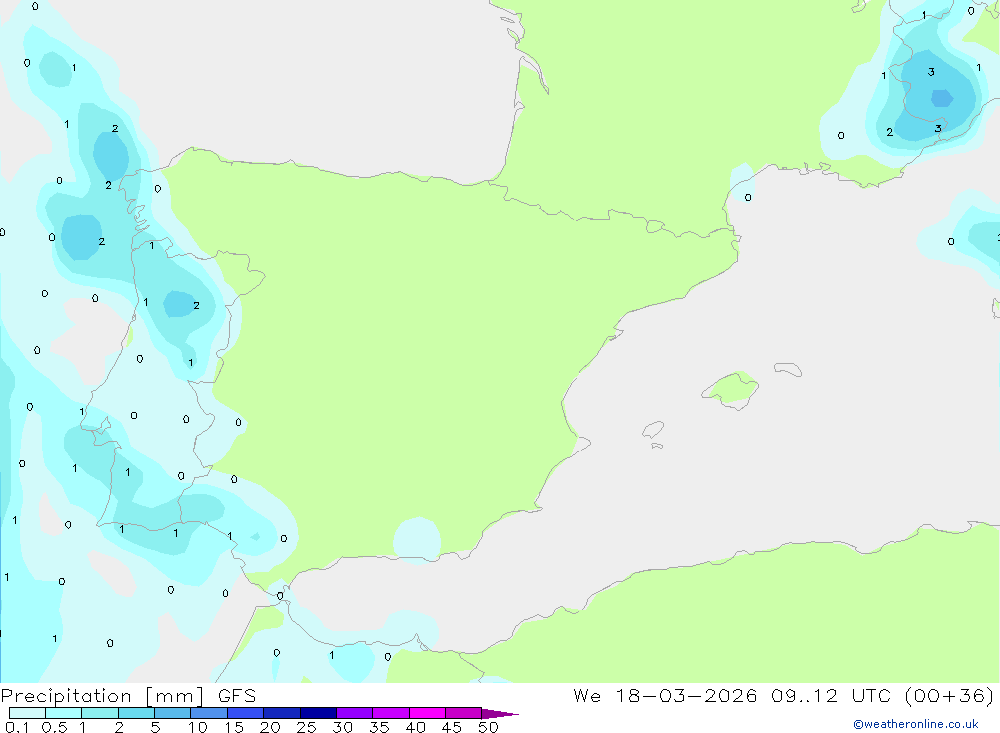Click the 15–20 mm legend swatch
Viewport: 1000px width, 733px height.
[x=246, y=713]
